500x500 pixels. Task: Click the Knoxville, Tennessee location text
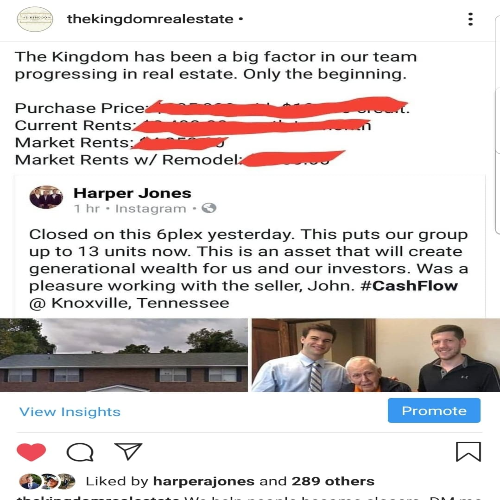140,303
